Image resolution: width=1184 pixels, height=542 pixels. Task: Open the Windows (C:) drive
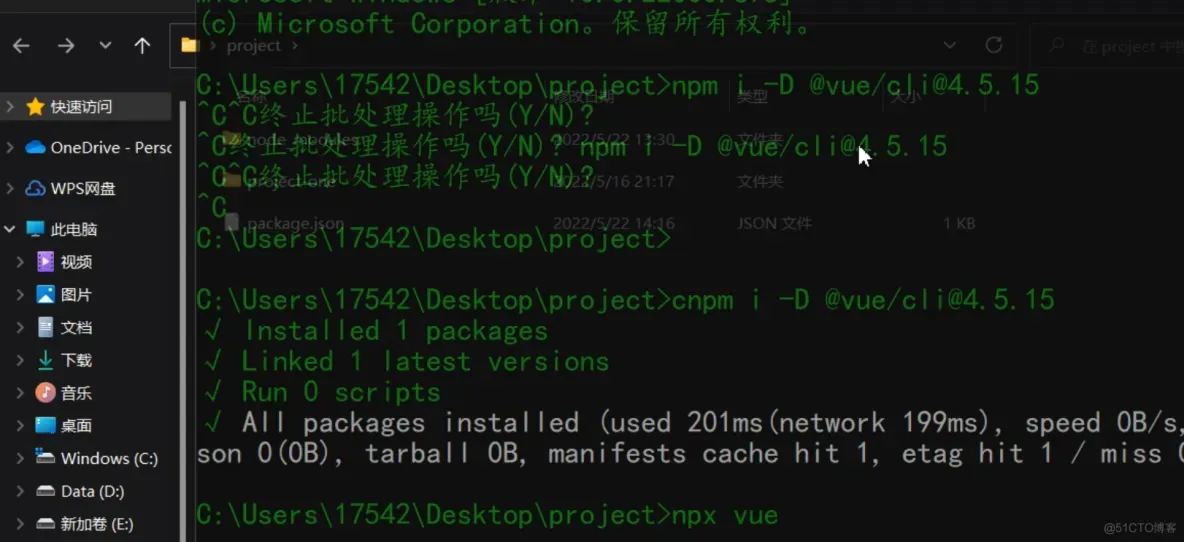click(x=108, y=459)
